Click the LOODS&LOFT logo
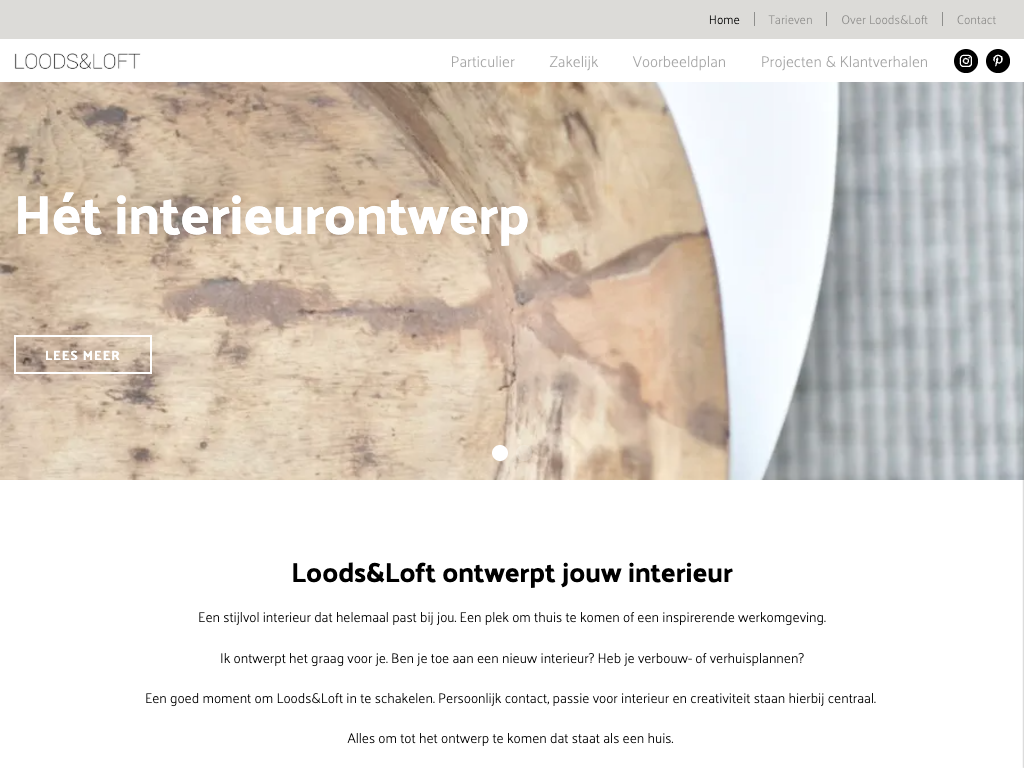 77,61
